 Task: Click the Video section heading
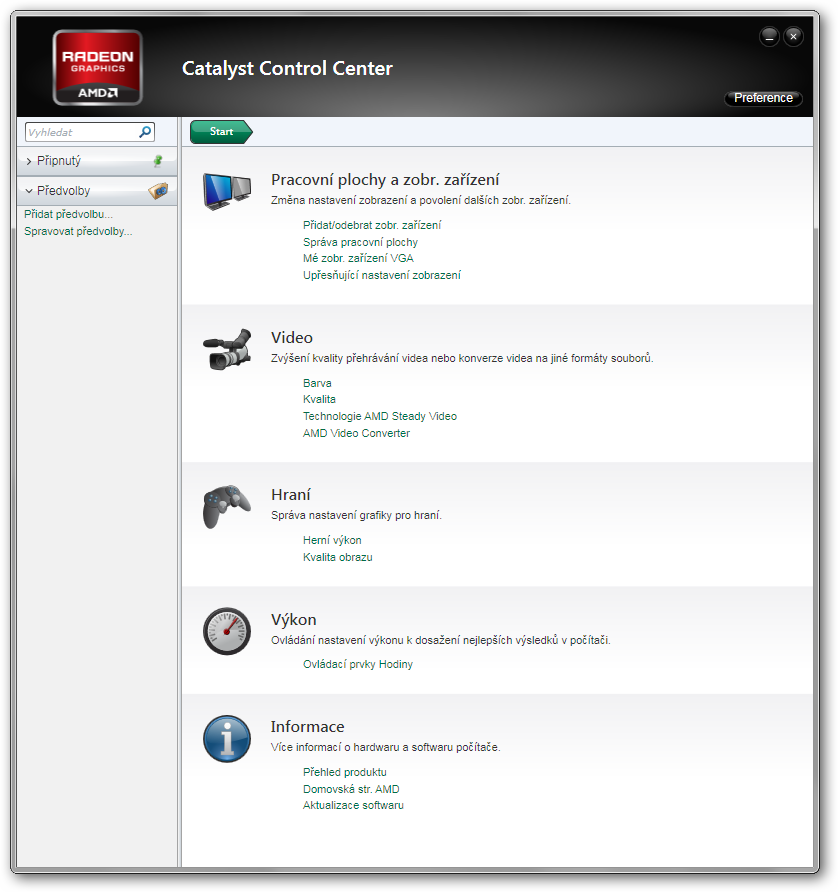tap(292, 338)
